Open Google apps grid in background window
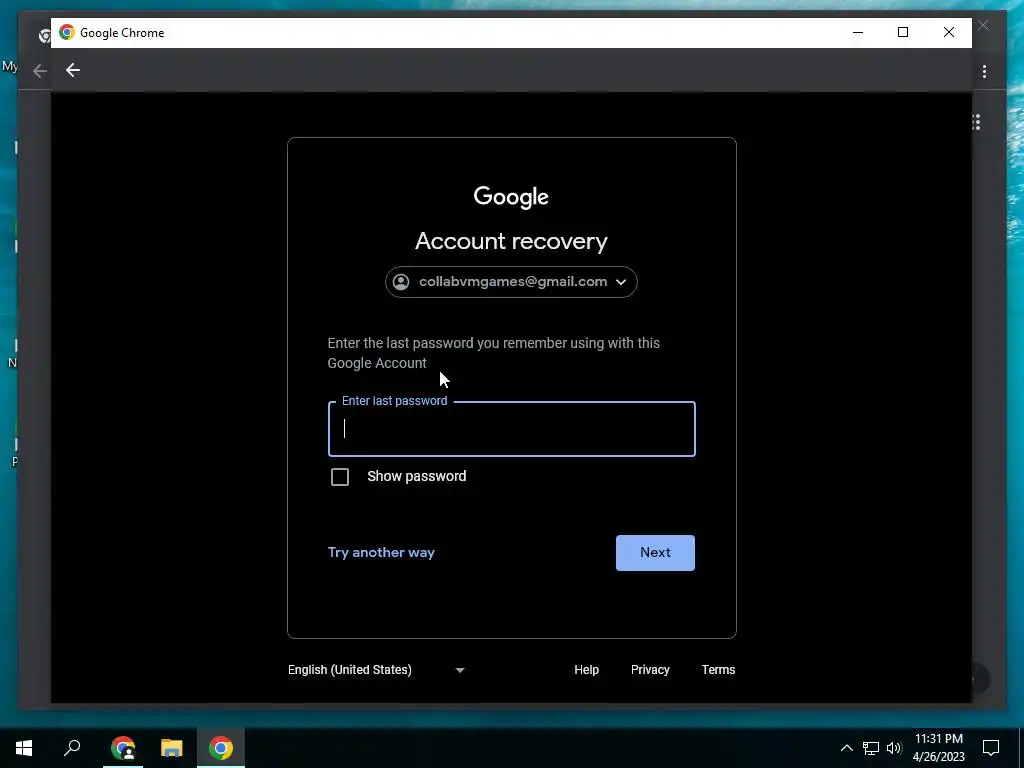This screenshot has width=1024, height=768. pos(977,122)
